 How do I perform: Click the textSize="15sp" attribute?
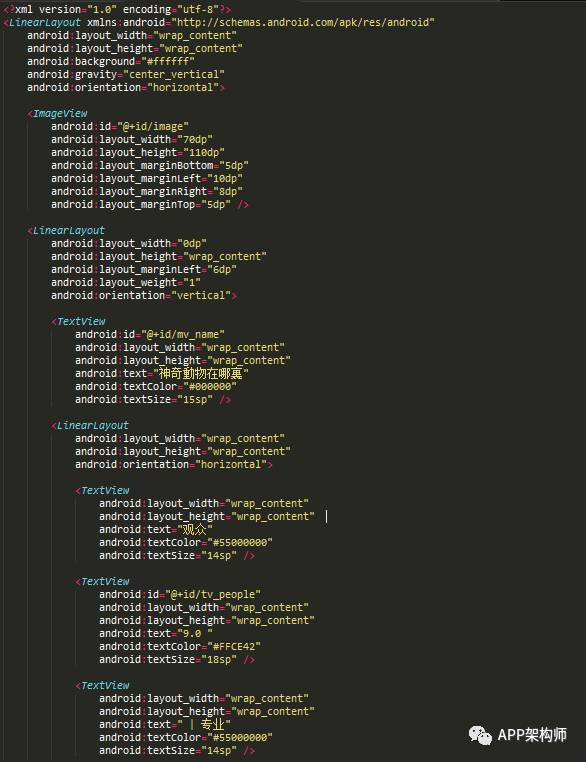[x=144, y=399]
